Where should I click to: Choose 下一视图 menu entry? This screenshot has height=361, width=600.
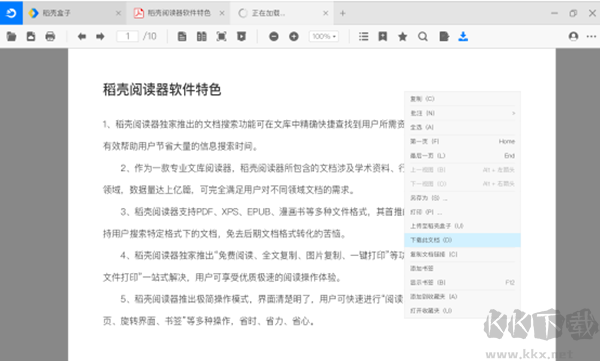tap(462, 184)
